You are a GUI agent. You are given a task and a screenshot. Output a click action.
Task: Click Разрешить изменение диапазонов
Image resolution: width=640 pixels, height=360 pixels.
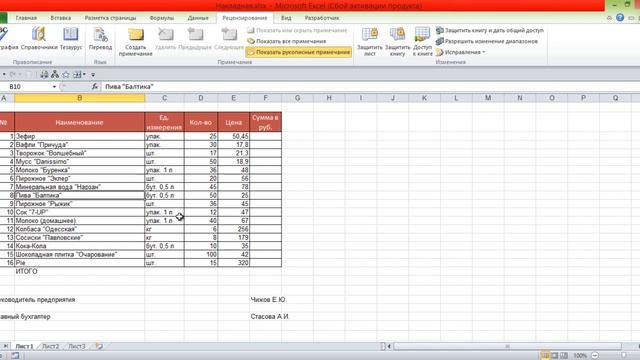tap(487, 41)
